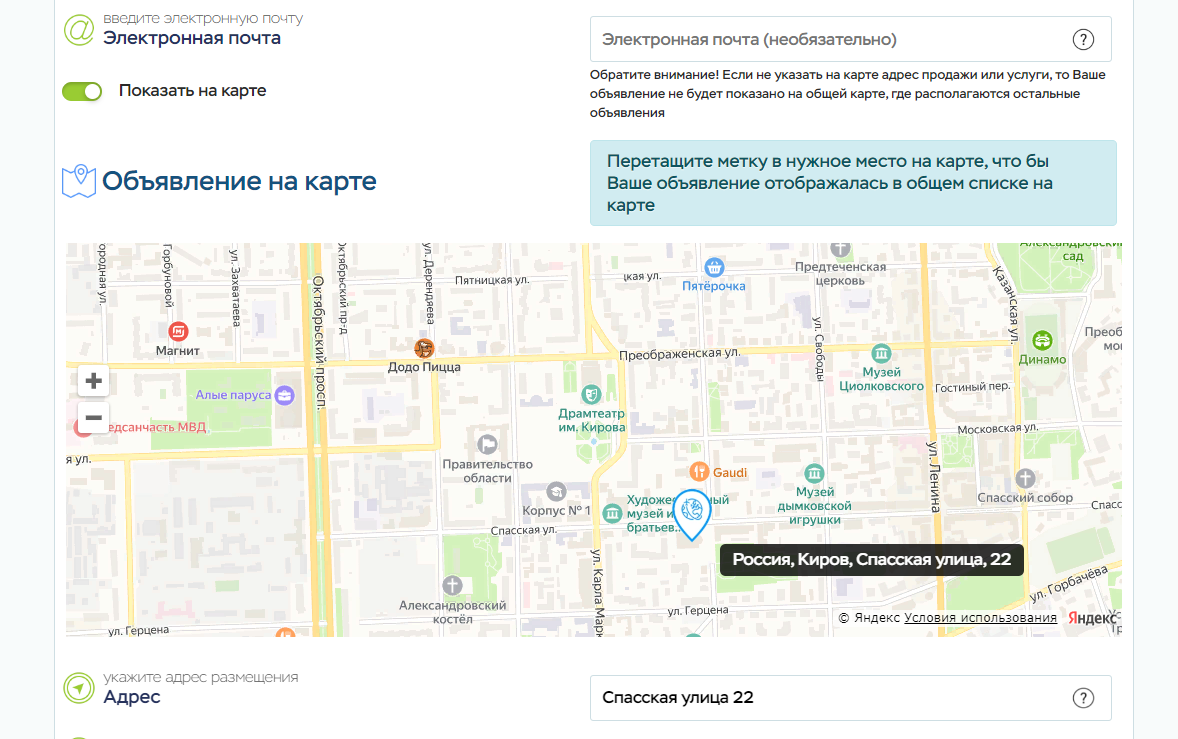The height and width of the screenshot is (739, 1178).
Task: Click the Магнит store icon
Action: tap(178, 331)
